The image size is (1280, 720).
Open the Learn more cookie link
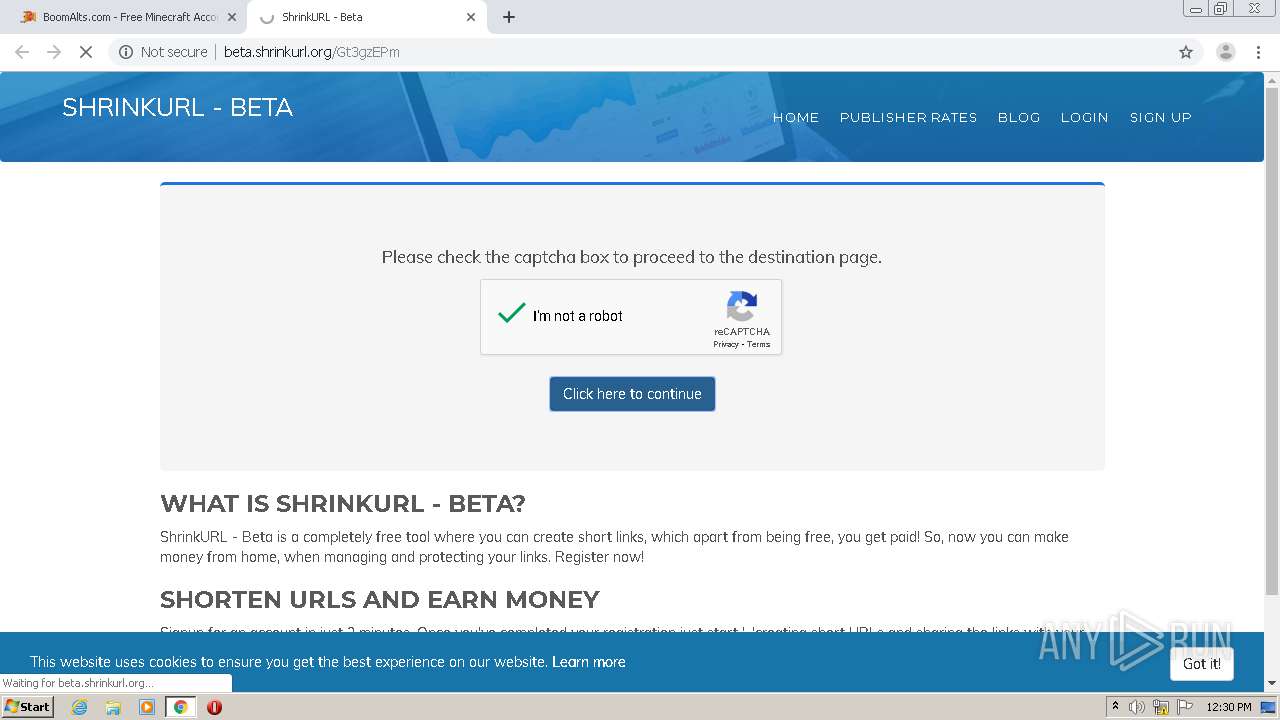(x=588, y=662)
